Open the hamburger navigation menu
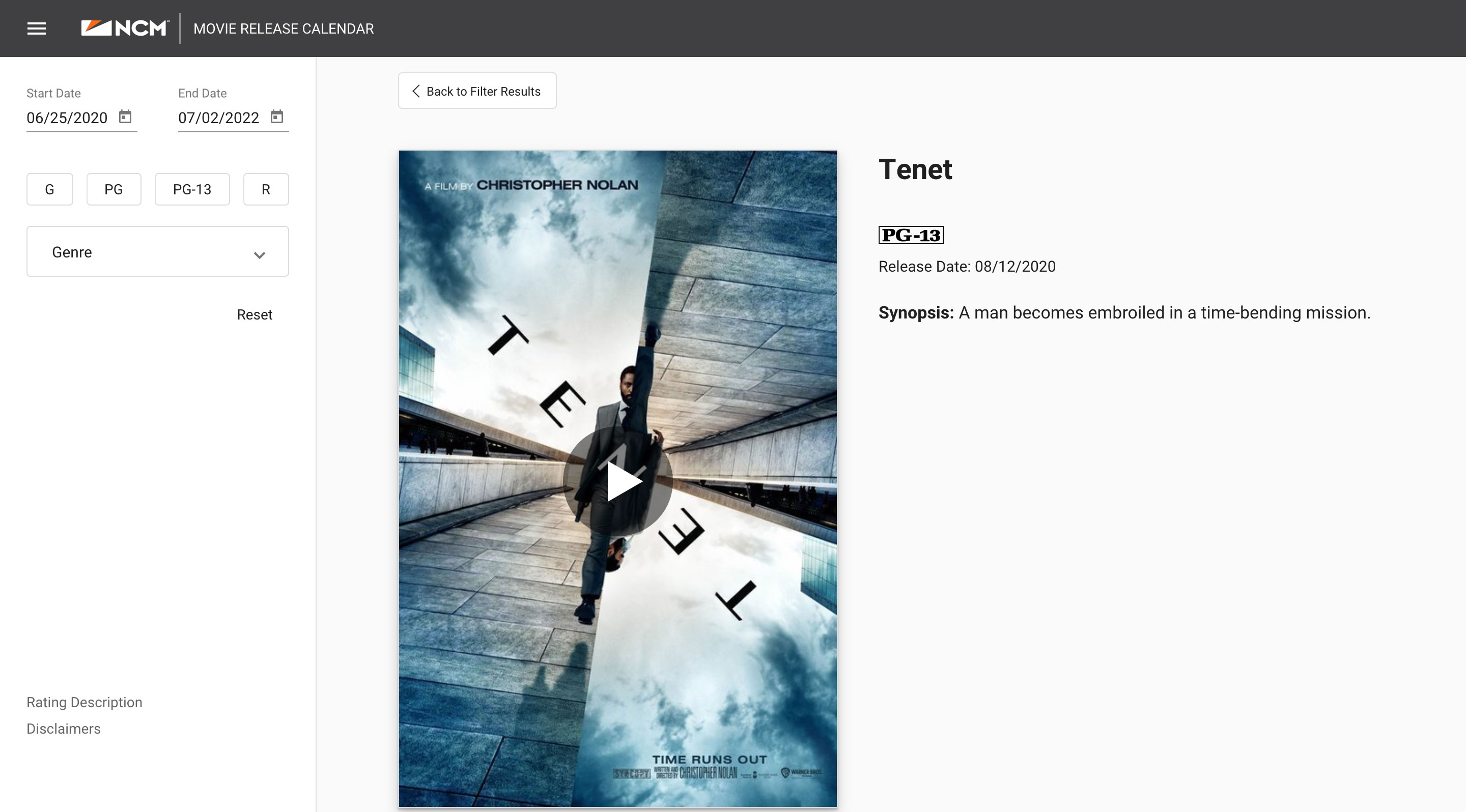 (37, 28)
